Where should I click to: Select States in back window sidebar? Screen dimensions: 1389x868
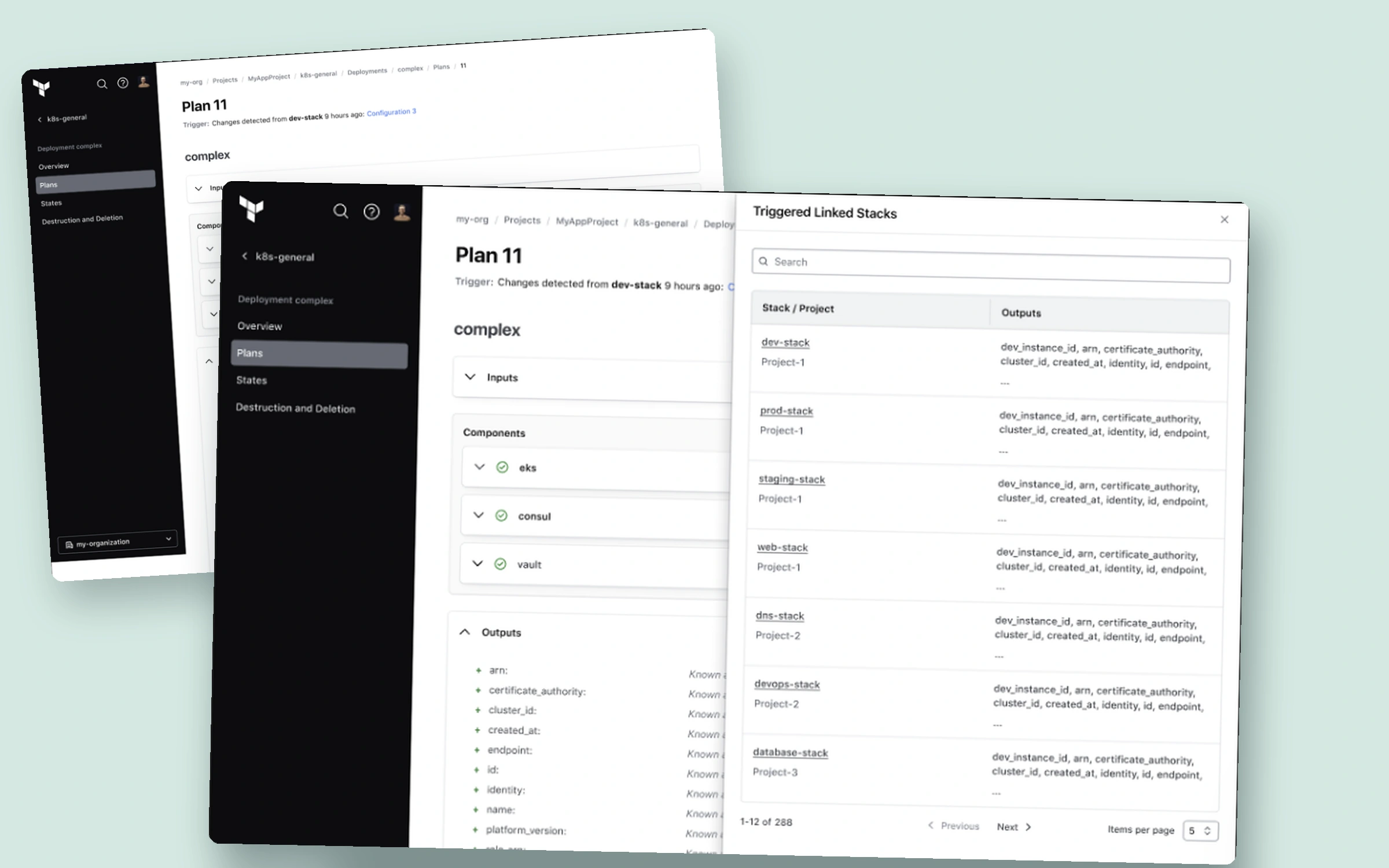pyautogui.click(x=51, y=203)
